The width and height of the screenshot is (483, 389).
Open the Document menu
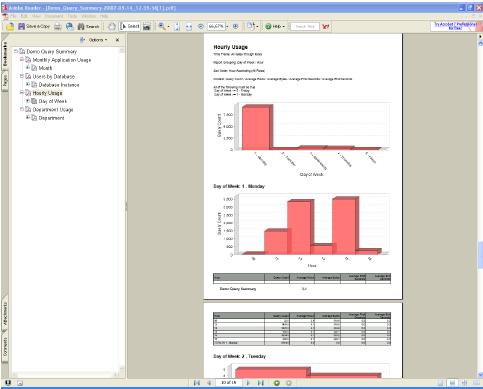[x=54, y=16]
